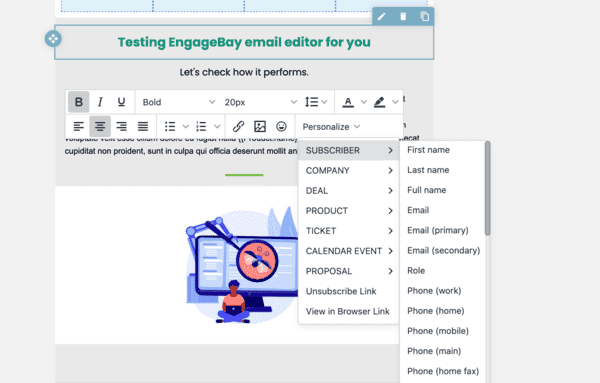
Task: Choose the plain Email field
Action: point(442,210)
